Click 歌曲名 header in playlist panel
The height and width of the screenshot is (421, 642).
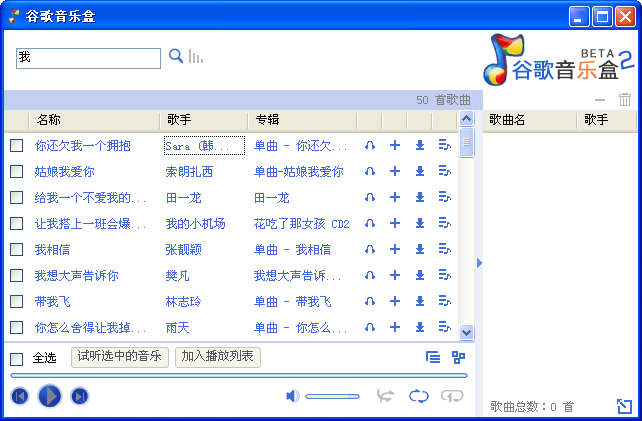(530, 120)
